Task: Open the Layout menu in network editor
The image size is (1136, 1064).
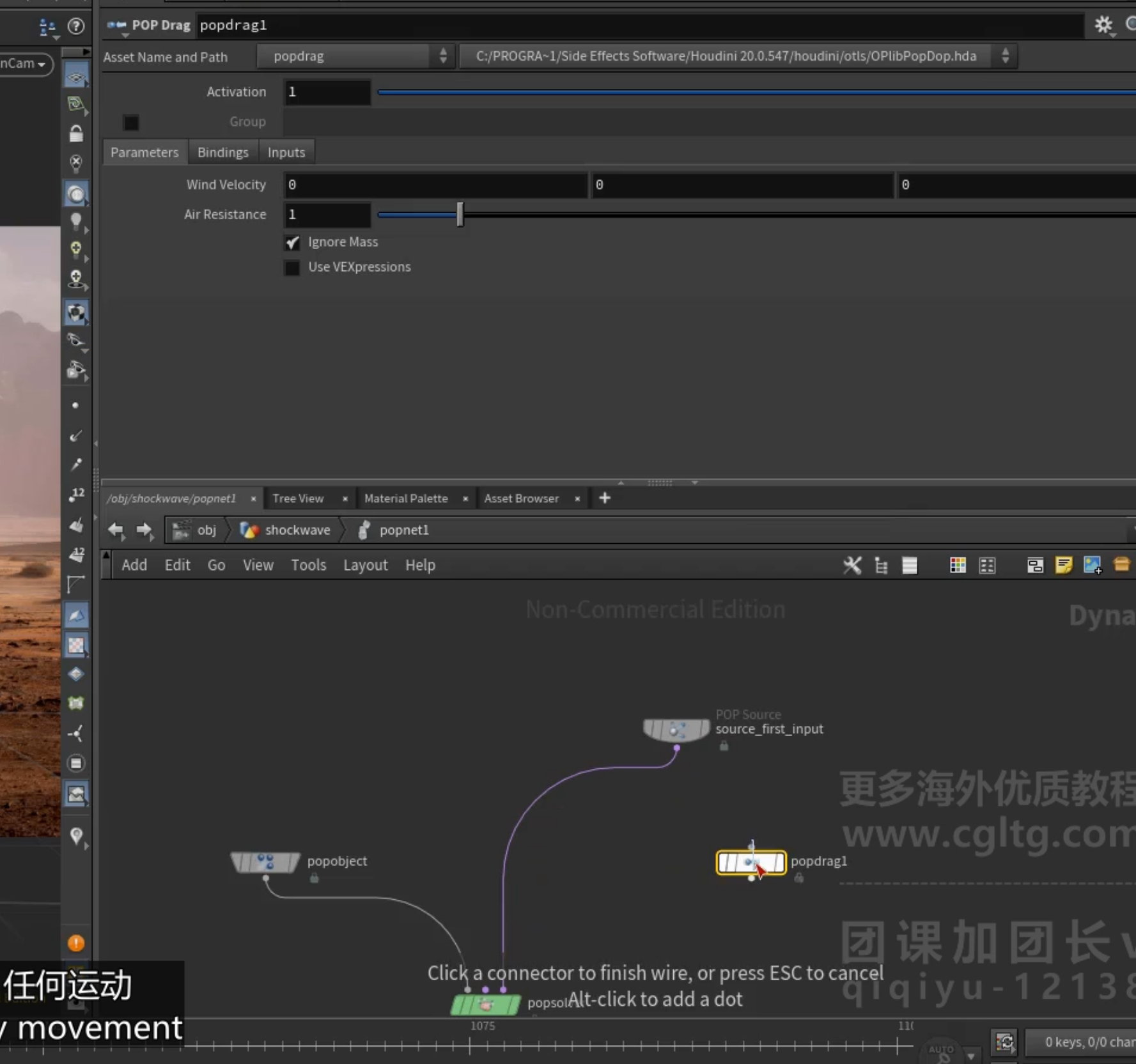Action: pos(365,566)
